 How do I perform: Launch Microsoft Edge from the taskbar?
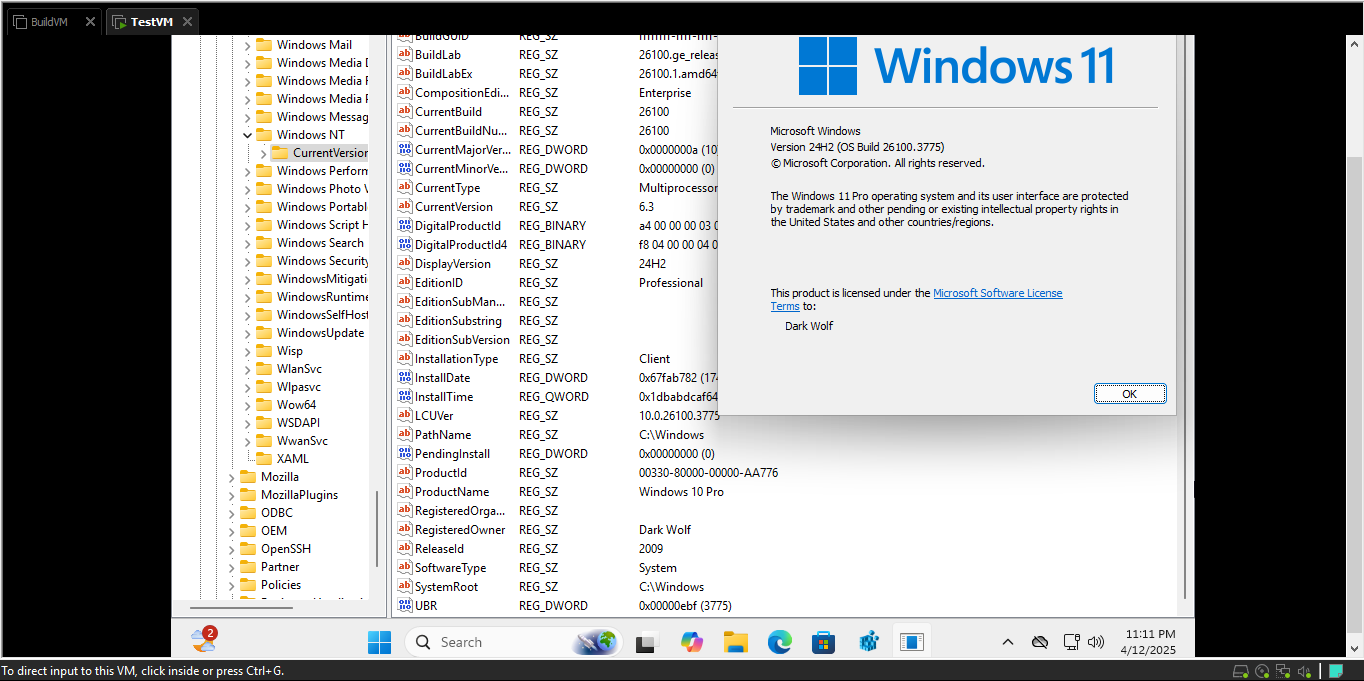point(779,643)
